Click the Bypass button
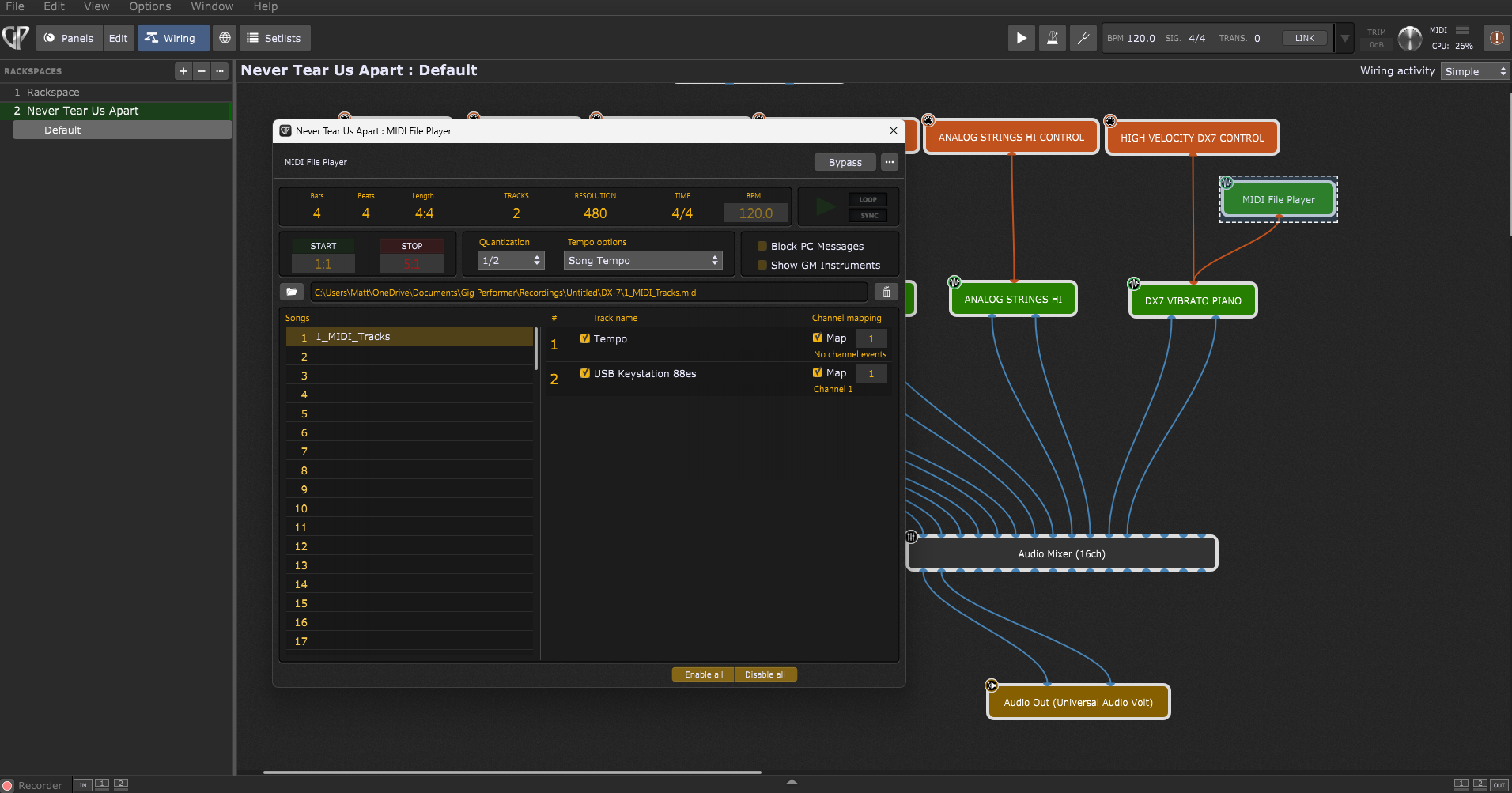 tap(845, 162)
